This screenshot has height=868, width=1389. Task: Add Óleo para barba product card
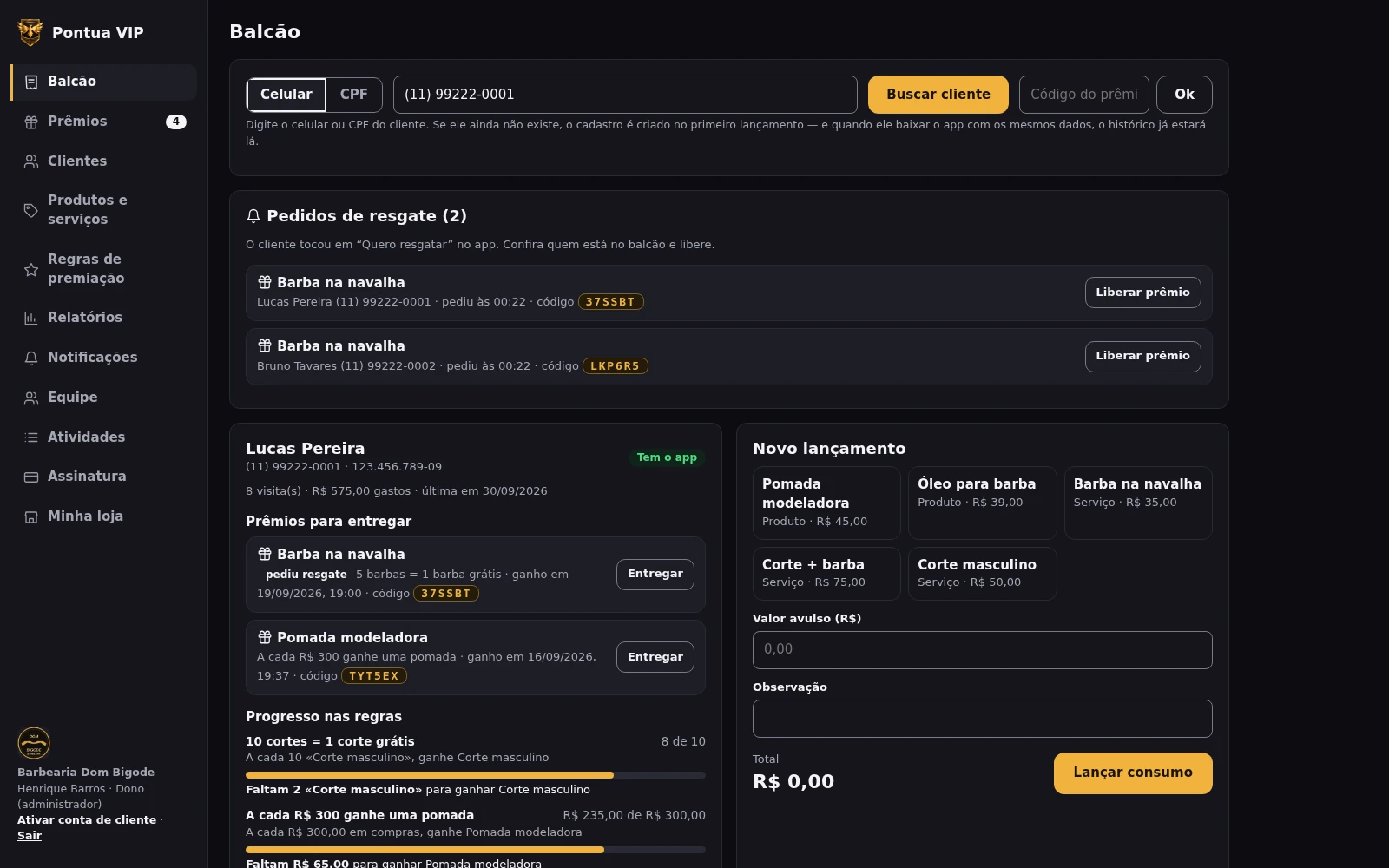pos(983,503)
